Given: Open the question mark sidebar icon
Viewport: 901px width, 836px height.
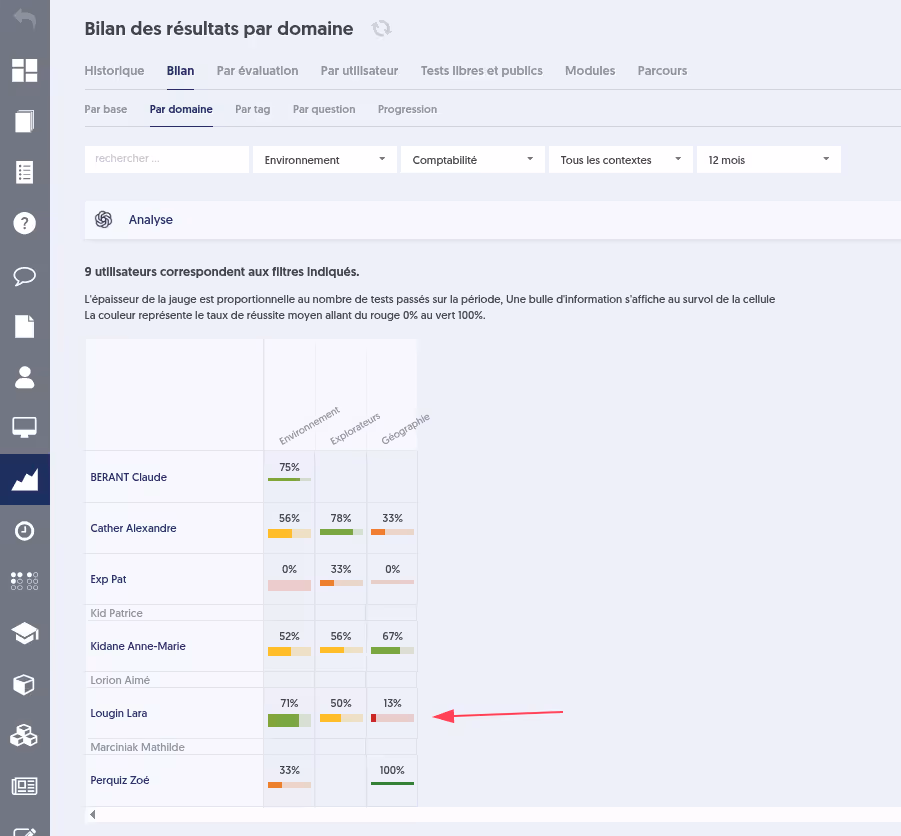Looking at the screenshot, I should pos(25,223).
